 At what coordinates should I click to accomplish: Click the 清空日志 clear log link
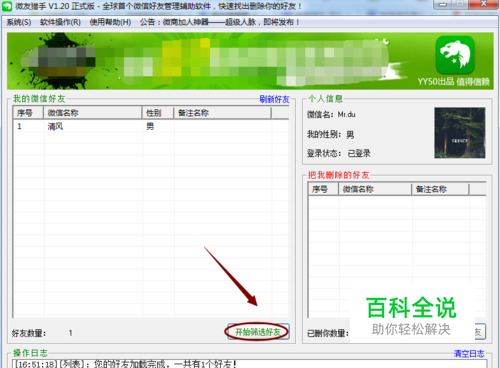point(469,354)
